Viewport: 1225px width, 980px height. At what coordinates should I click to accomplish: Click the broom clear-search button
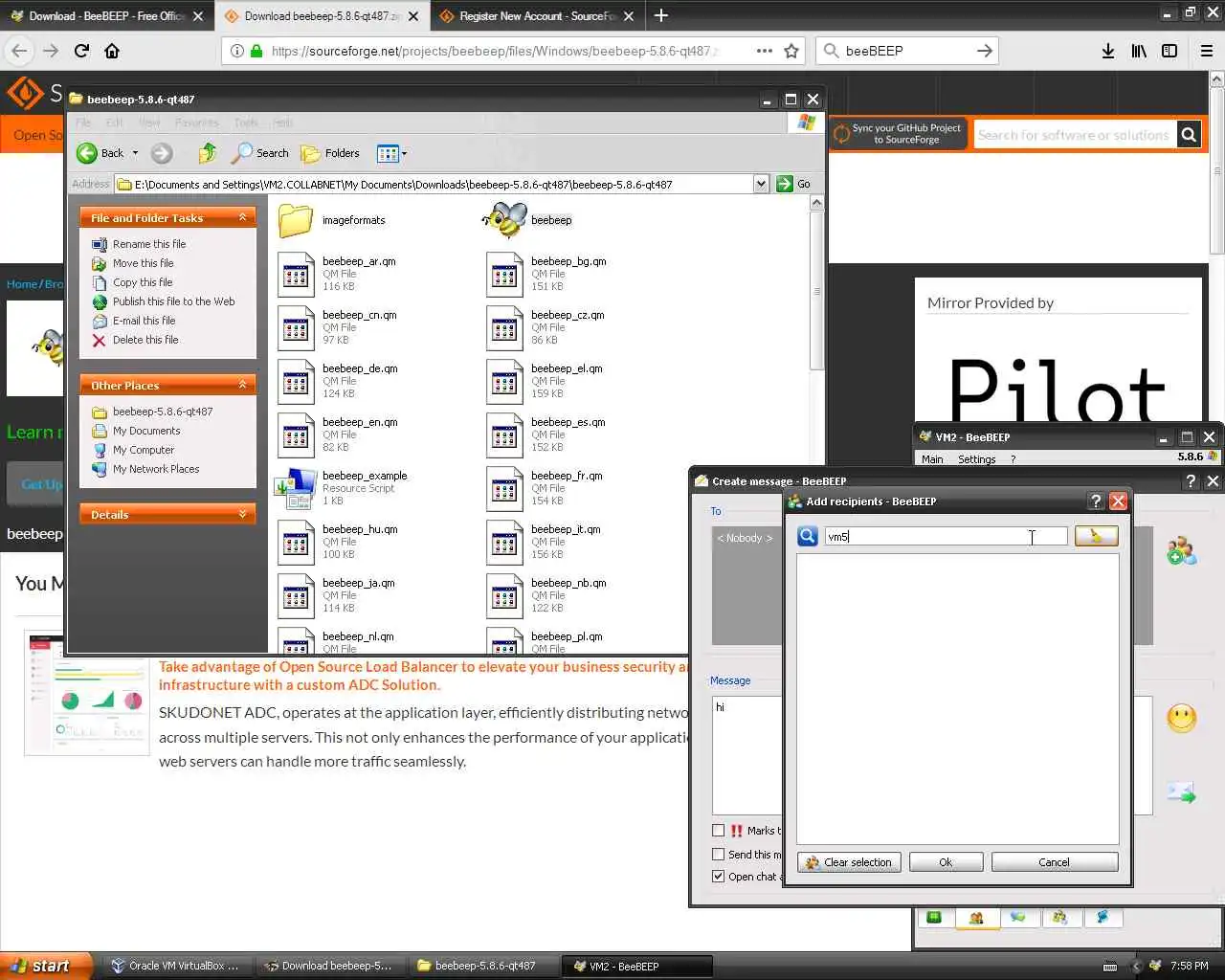click(x=1096, y=536)
